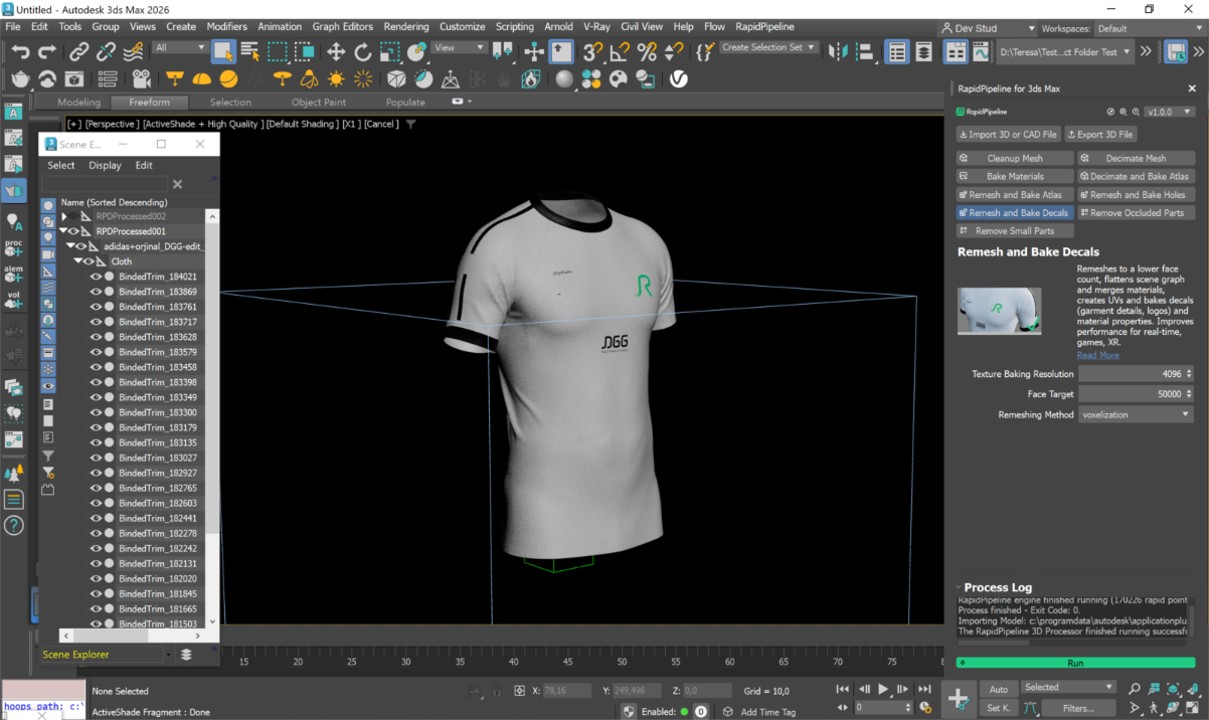Toggle eye icon for Cloth node
Viewport: 1209px width, 720px height.
click(88, 261)
